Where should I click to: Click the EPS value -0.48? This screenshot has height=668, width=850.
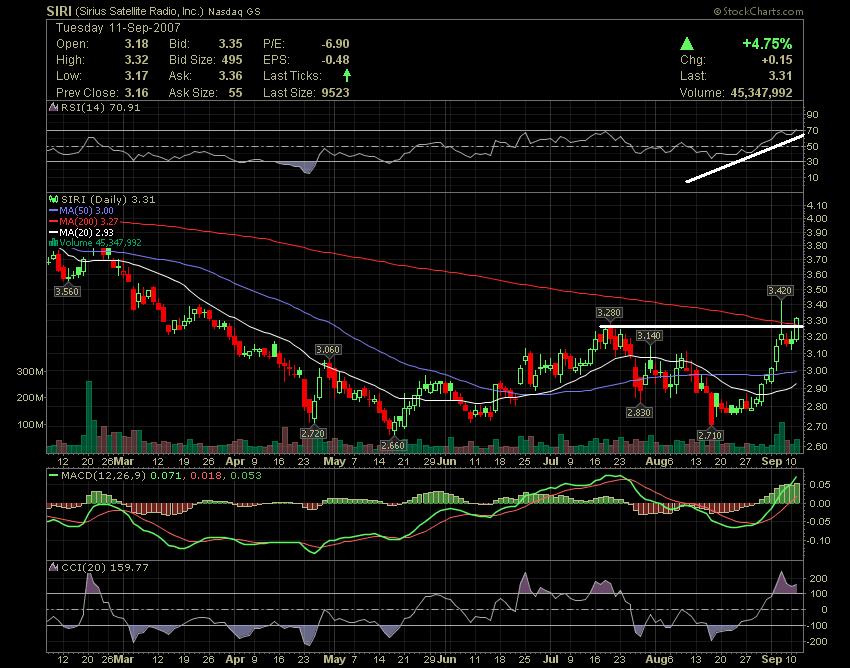(x=335, y=60)
